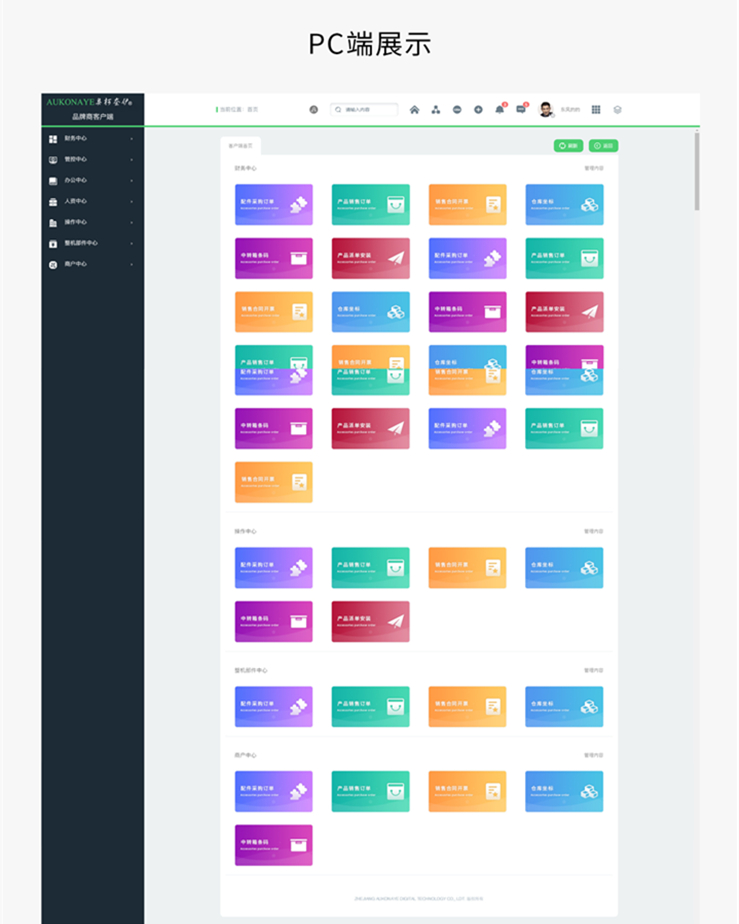Click the plus circle icon in header
Screen dimensions: 739x924
[x=478, y=110]
